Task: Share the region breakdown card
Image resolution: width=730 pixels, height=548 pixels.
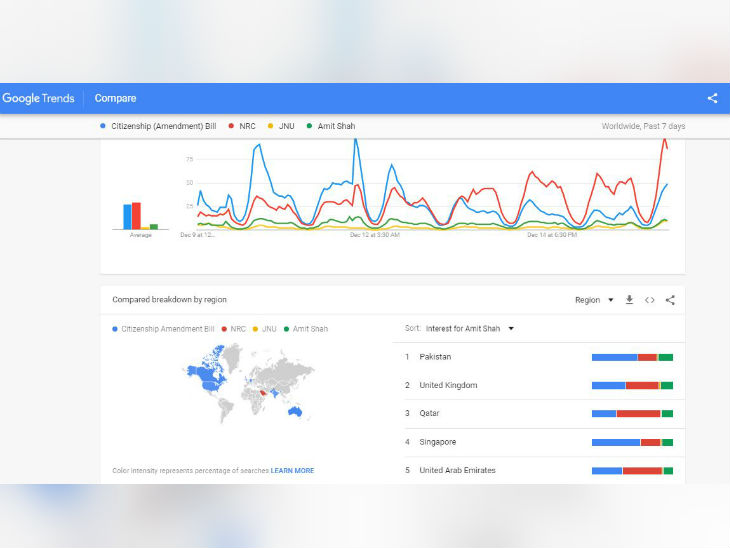Action: [x=670, y=300]
